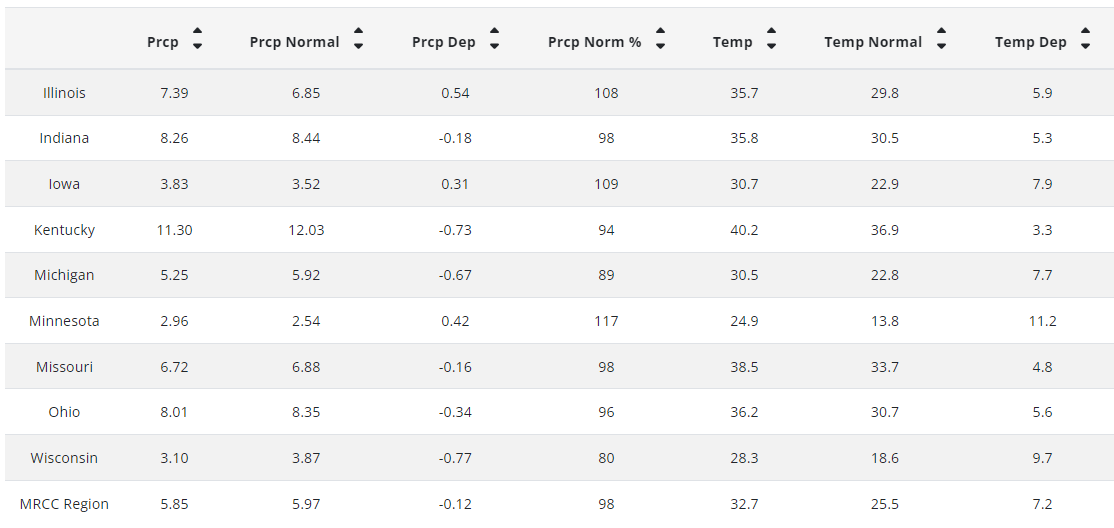1114x528 pixels.
Task: Select the Illinois row label
Action: click(x=64, y=92)
